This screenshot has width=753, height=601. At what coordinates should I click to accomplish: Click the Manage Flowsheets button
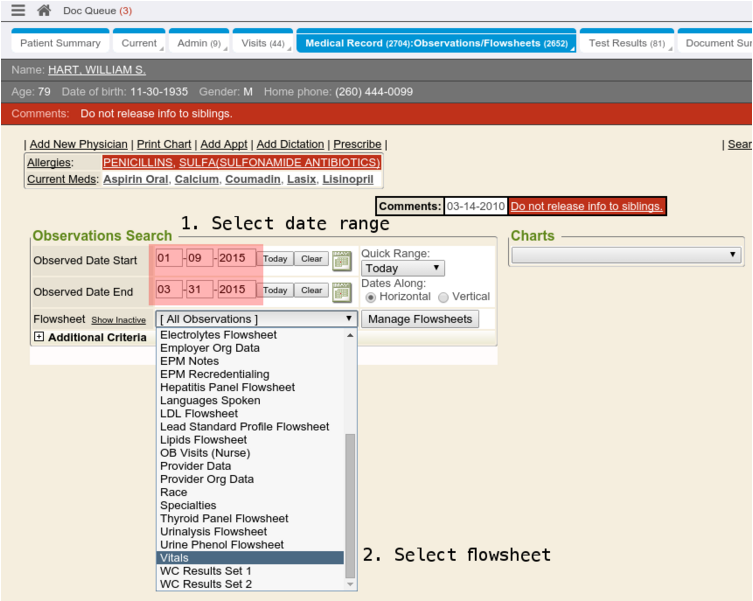pos(419,319)
